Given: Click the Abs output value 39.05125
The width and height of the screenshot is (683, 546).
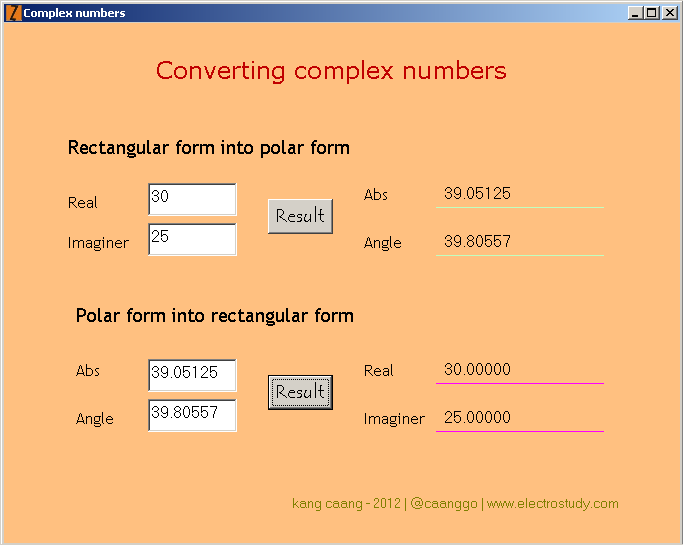Looking at the screenshot, I should point(477,193).
